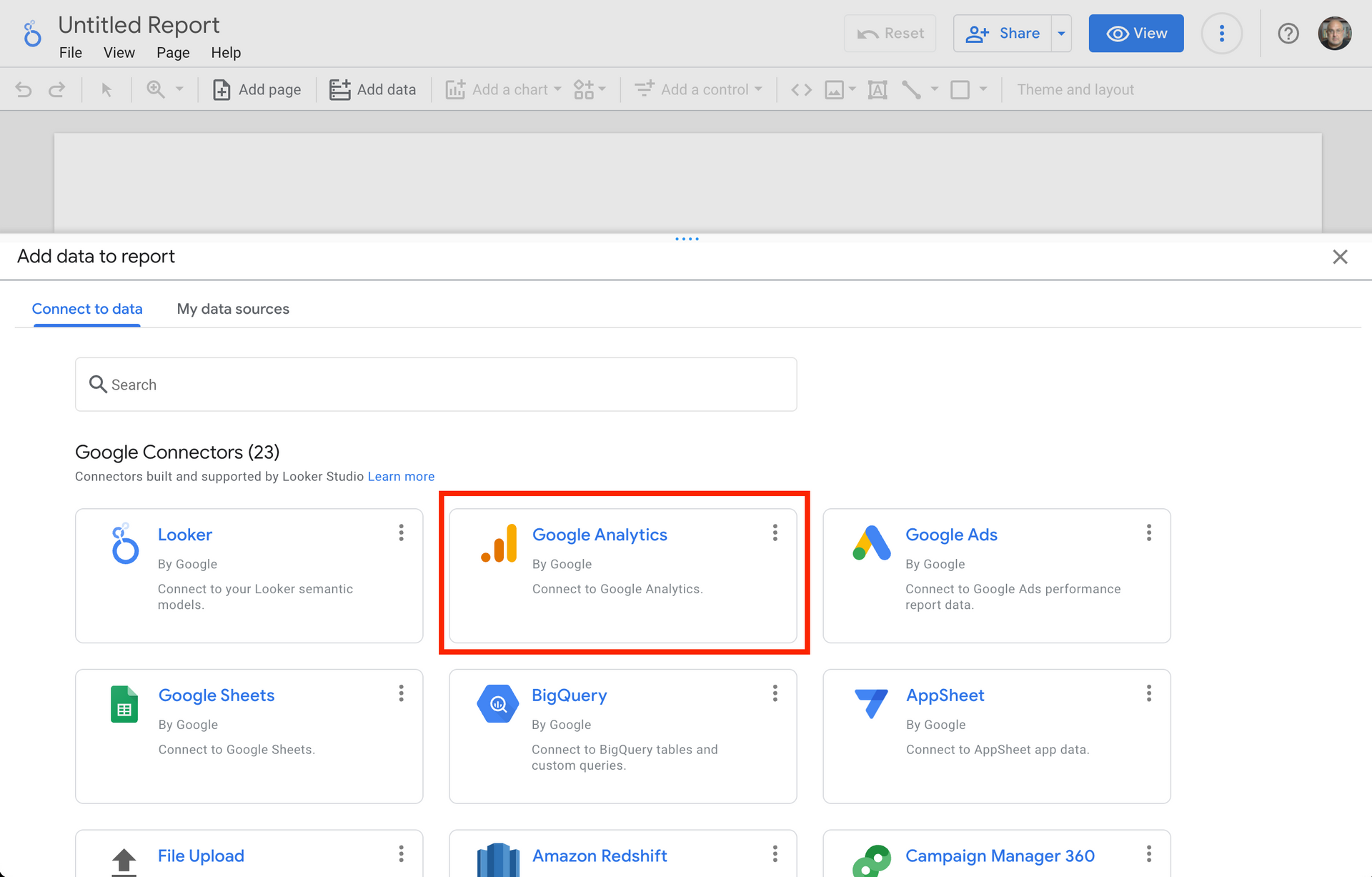This screenshot has width=1372, height=877.
Task: Click the connector Search field
Action: pos(436,385)
